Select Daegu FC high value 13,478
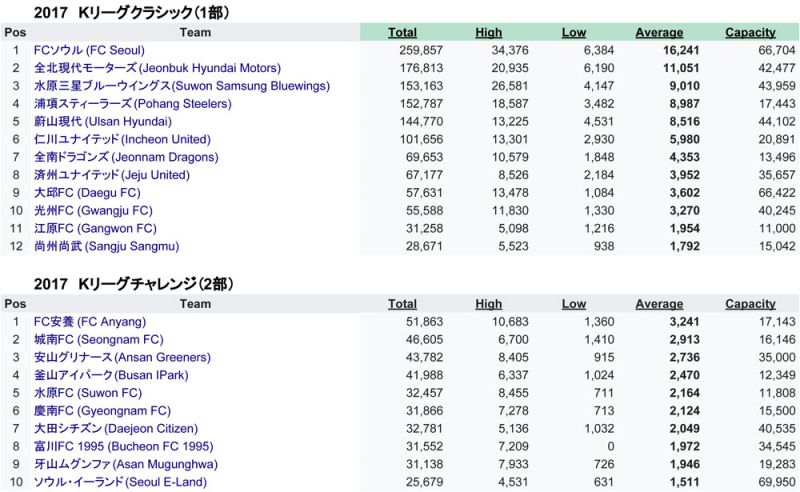The width and height of the screenshot is (800, 492). click(510, 193)
